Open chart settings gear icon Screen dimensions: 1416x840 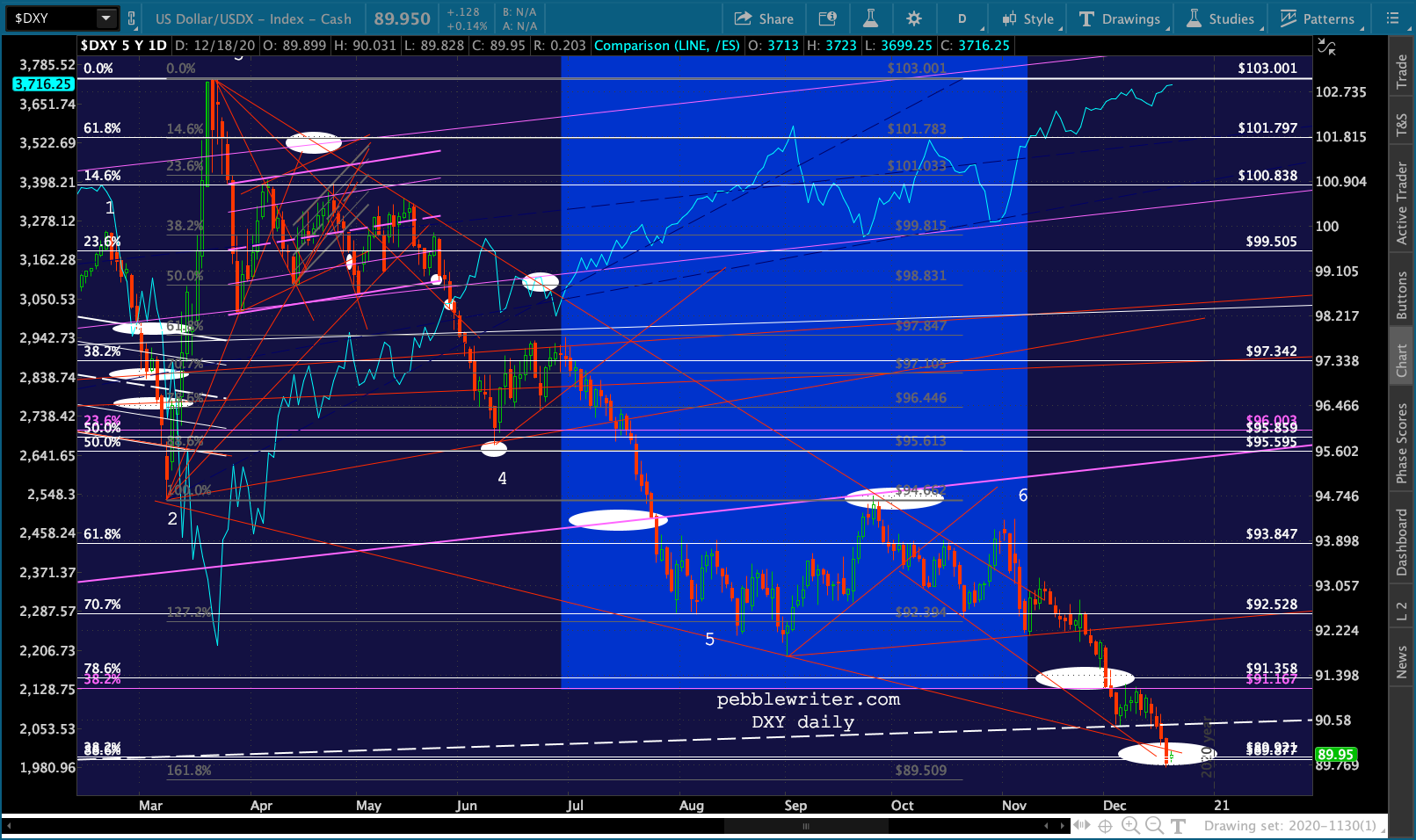pyautogui.click(x=914, y=18)
